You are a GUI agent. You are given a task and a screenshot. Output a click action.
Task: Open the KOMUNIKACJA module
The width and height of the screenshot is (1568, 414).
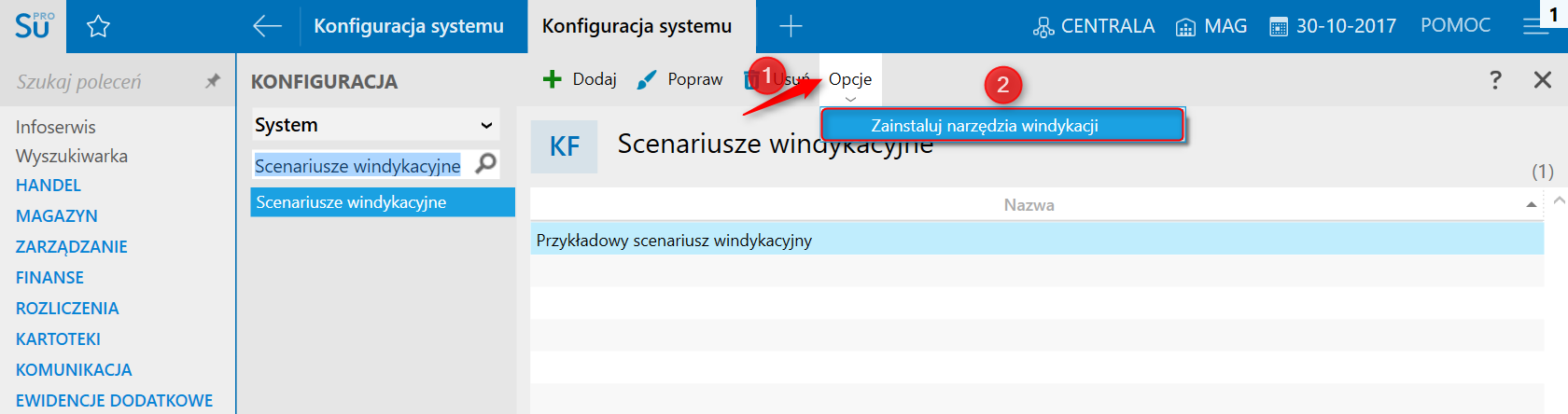pos(74,370)
